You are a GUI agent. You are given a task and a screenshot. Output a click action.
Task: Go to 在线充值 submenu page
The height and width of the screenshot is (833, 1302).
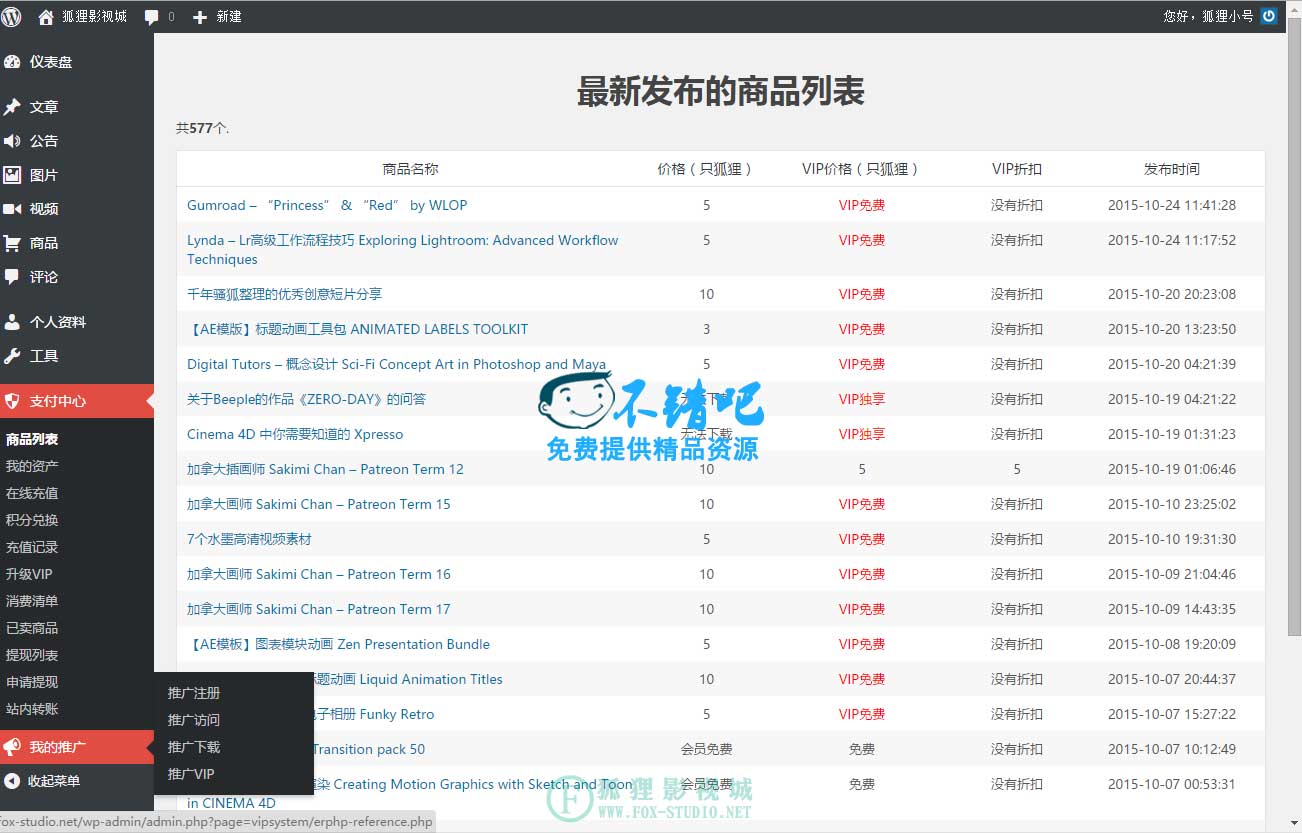[32, 493]
